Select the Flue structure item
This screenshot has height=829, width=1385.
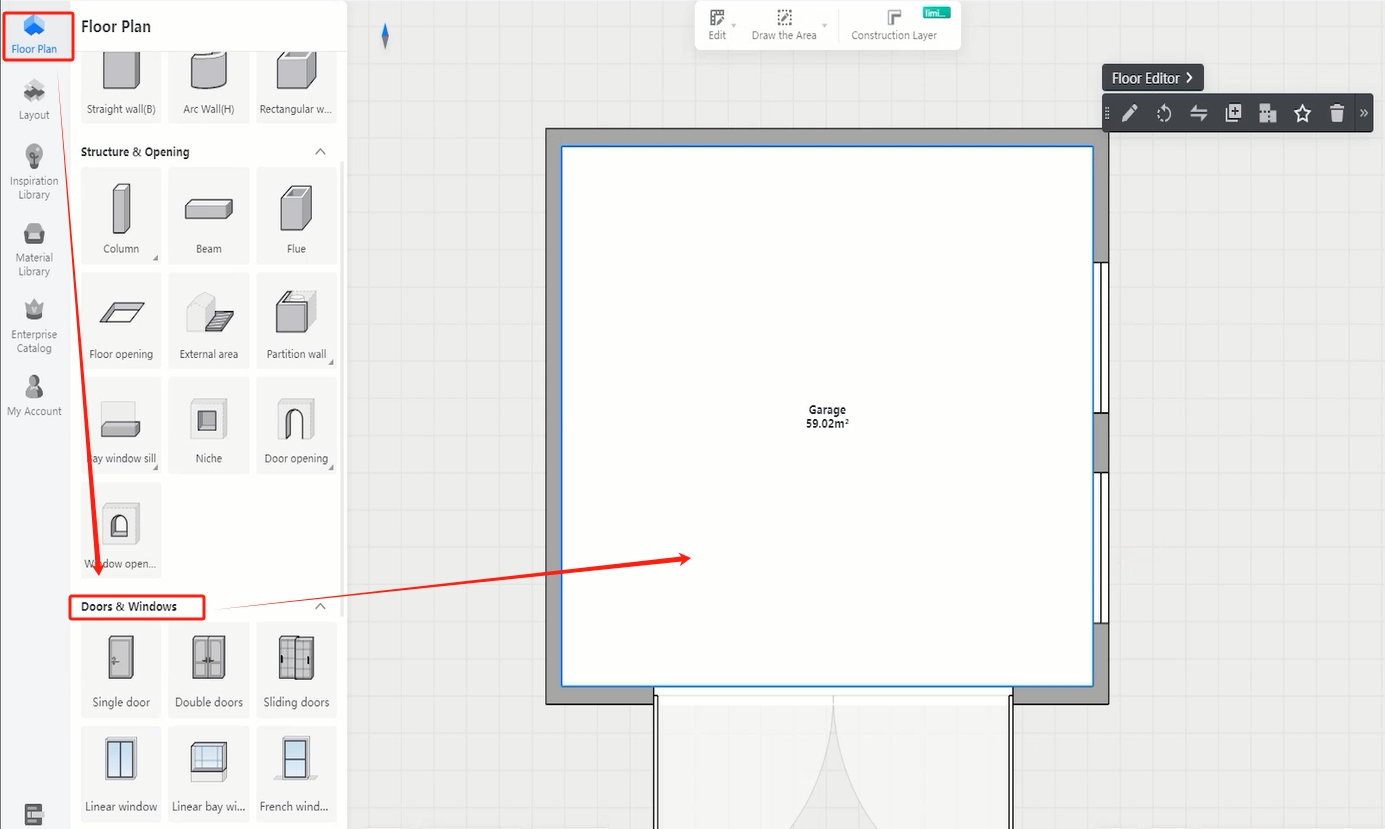296,215
